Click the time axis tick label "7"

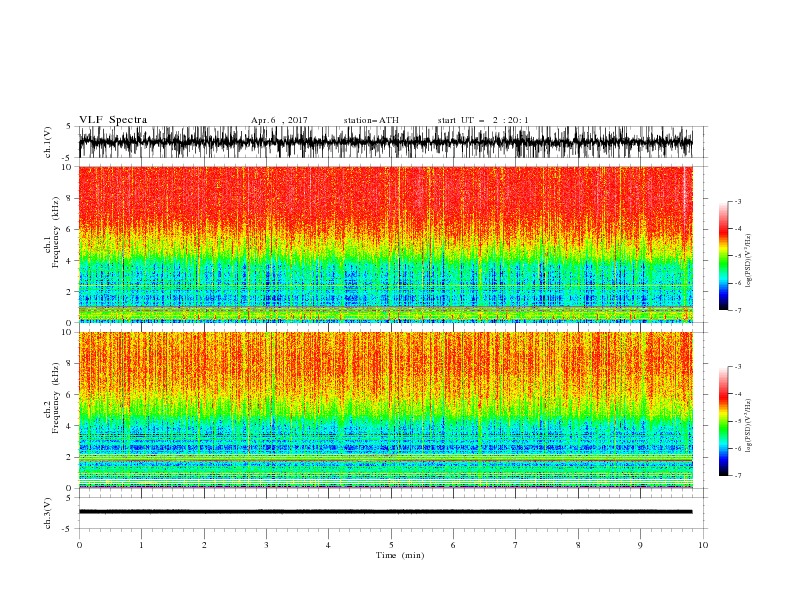click(x=516, y=545)
